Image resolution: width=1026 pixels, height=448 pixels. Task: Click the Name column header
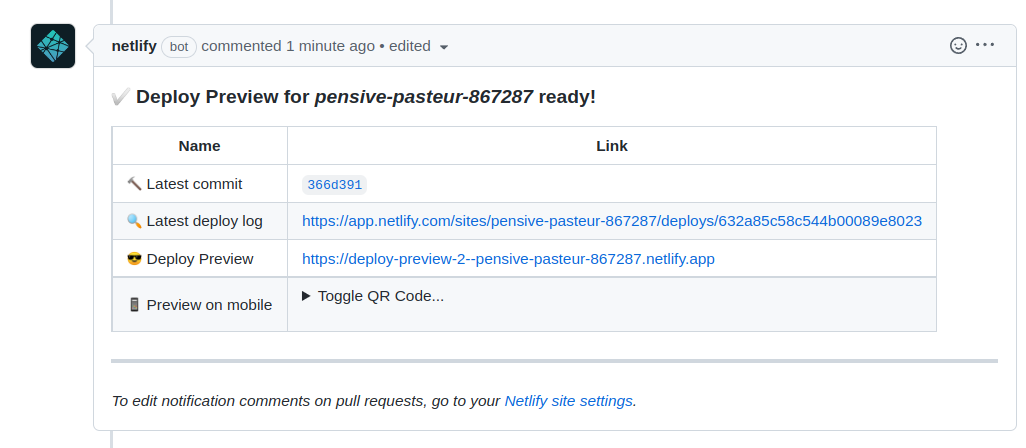pyautogui.click(x=200, y=146)
